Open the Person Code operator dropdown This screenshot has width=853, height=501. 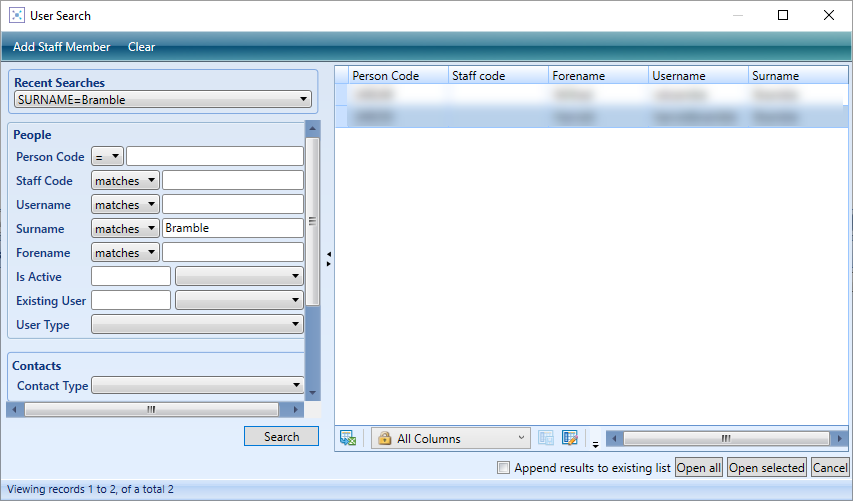tap(107, 157)
